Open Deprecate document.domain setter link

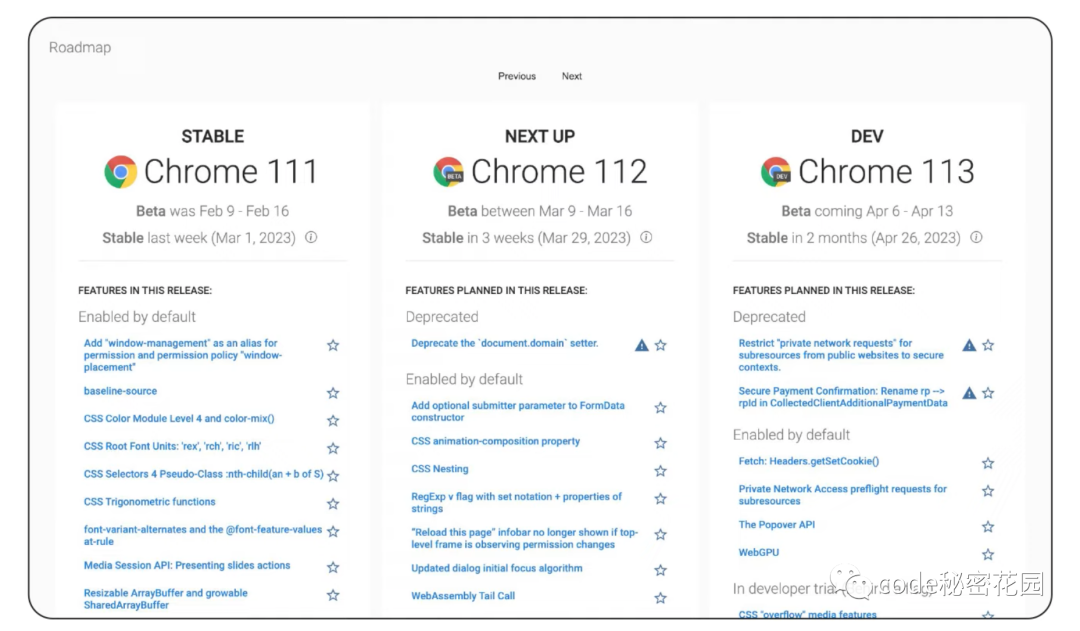click(x=505, y=343)
